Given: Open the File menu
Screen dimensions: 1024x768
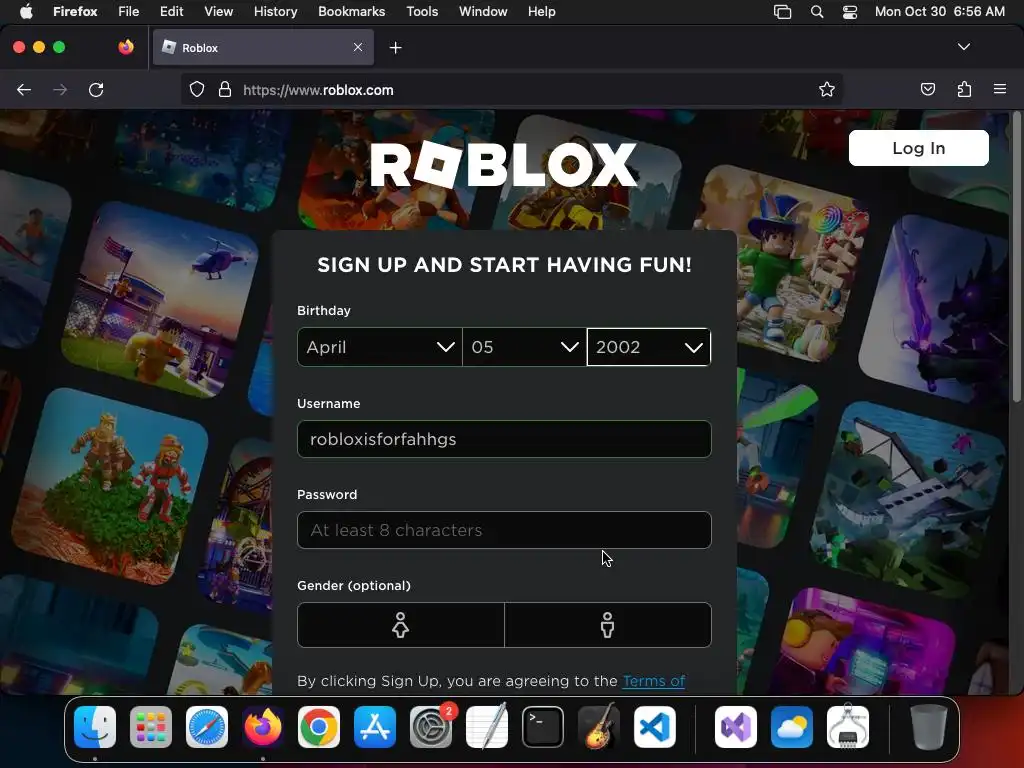Looking at the screenshot, I should coord(128,11).
